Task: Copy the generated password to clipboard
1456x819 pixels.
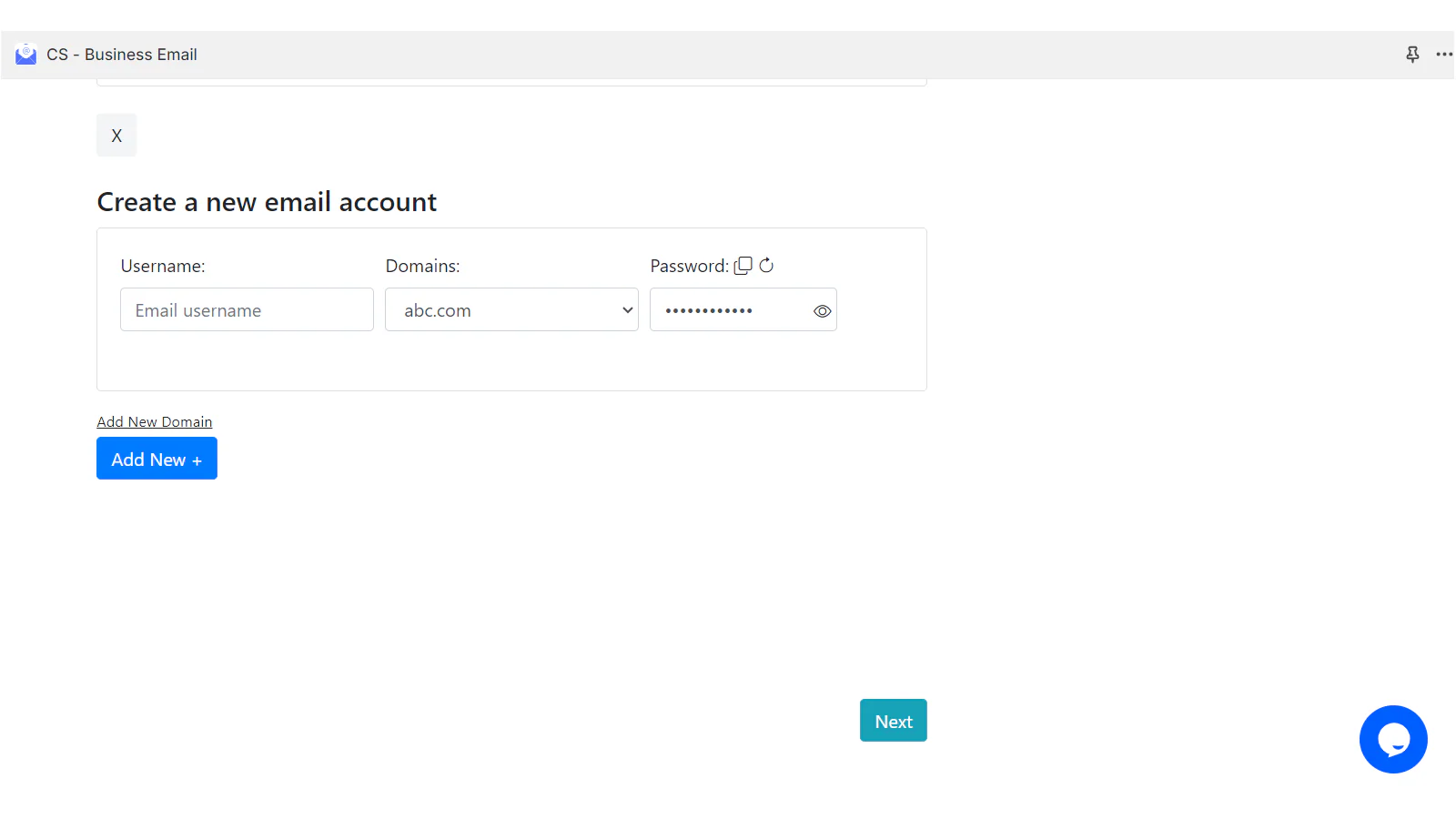Action: pos(743,266)
